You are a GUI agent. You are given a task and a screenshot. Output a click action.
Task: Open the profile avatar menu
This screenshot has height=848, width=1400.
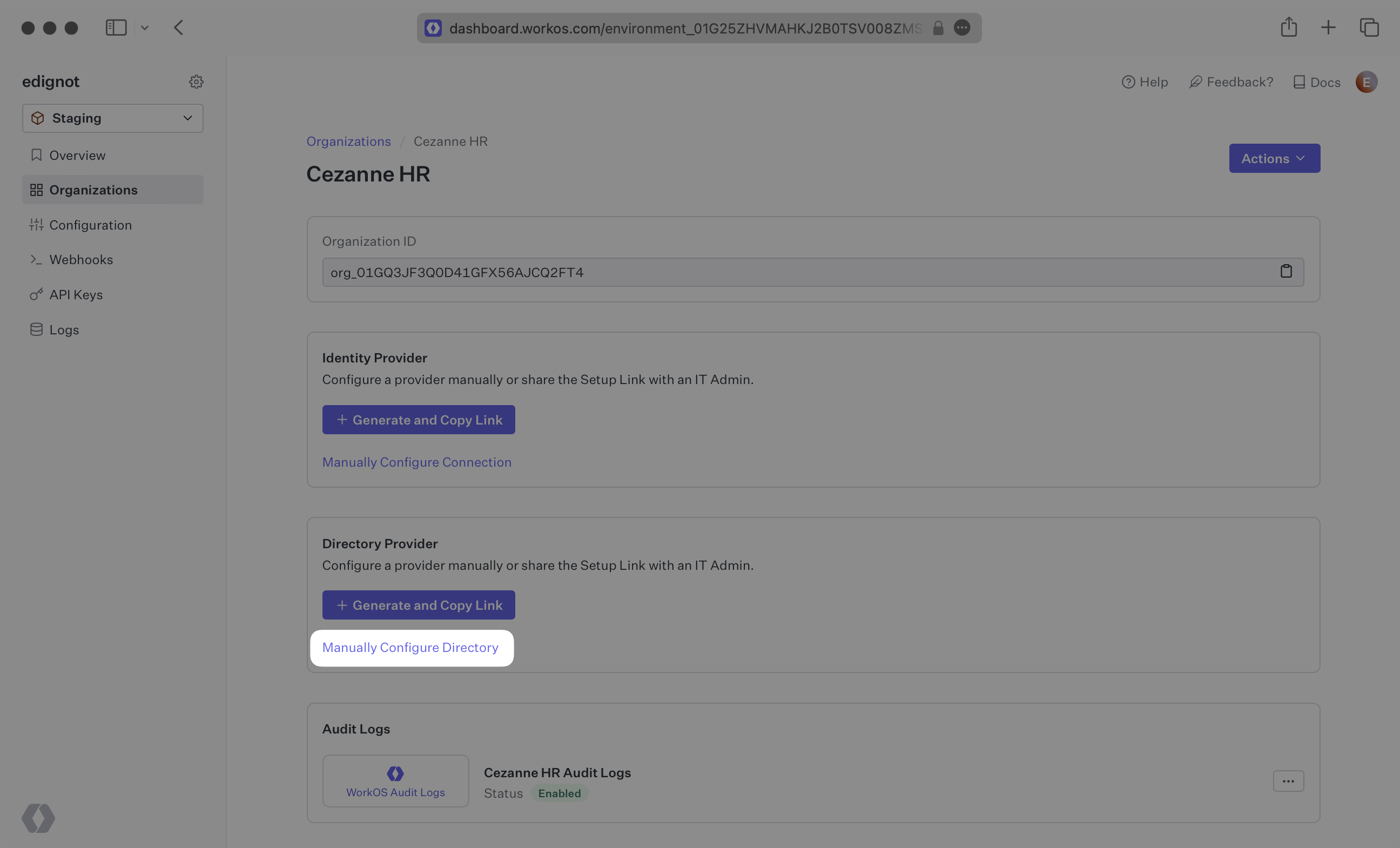(1366, 82)
